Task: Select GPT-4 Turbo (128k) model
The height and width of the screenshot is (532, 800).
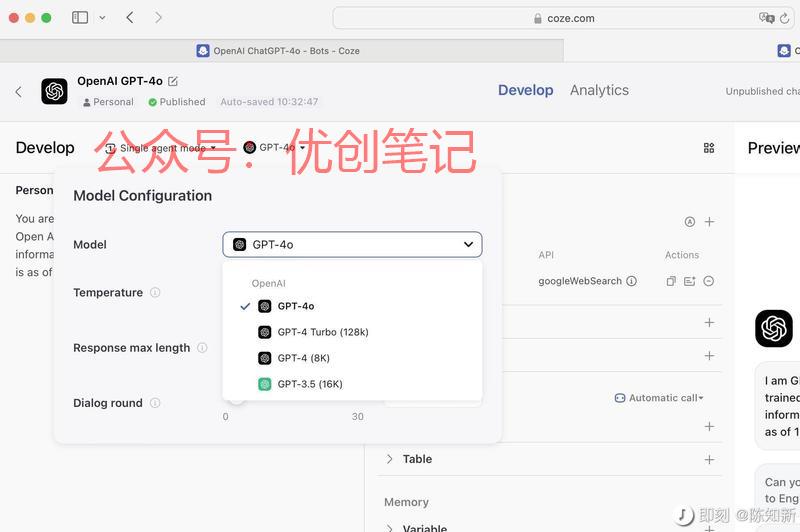Action: point(352,332)
